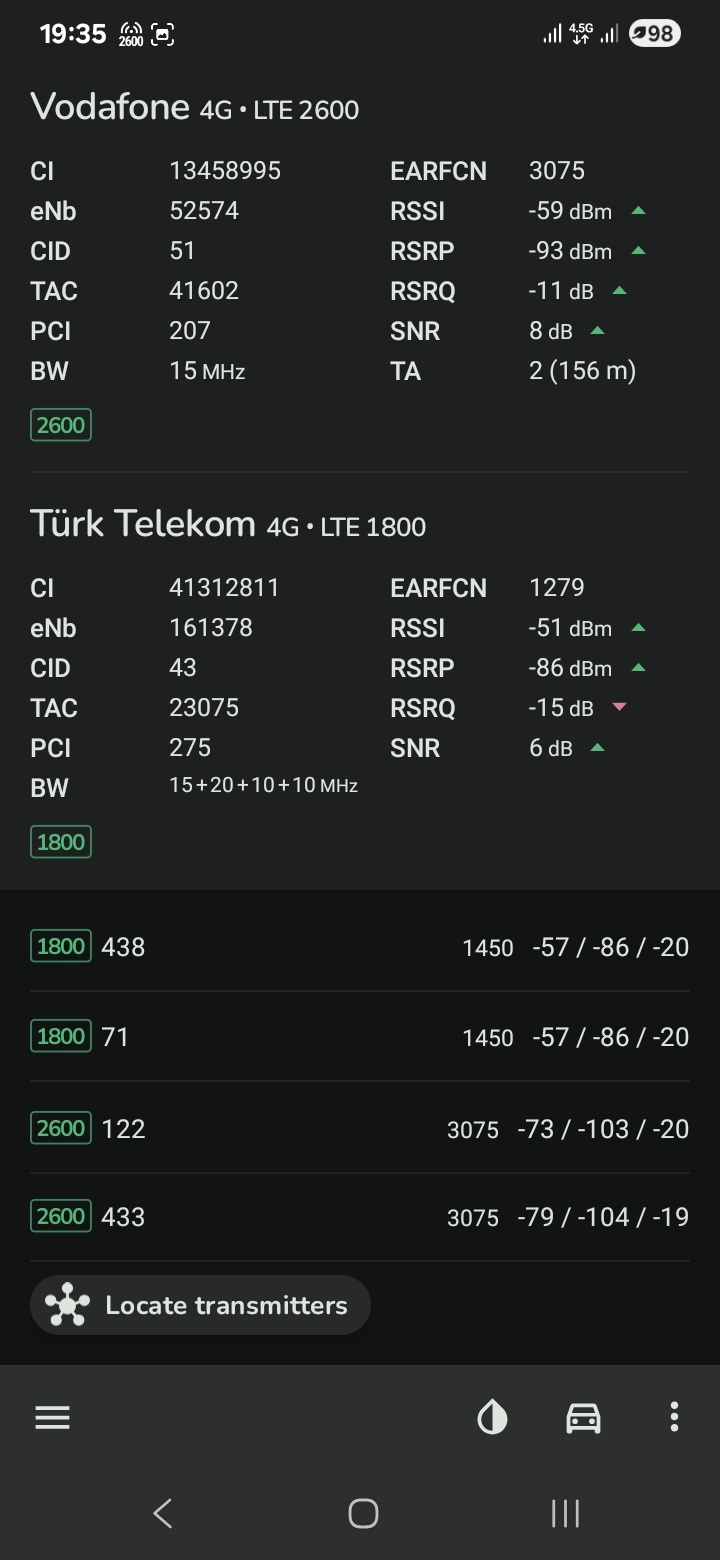Viewport: 720px width, 1560px height.
Task: Tap the Türk Telekom BW carrier aggregation value
Action: [264, 785]
